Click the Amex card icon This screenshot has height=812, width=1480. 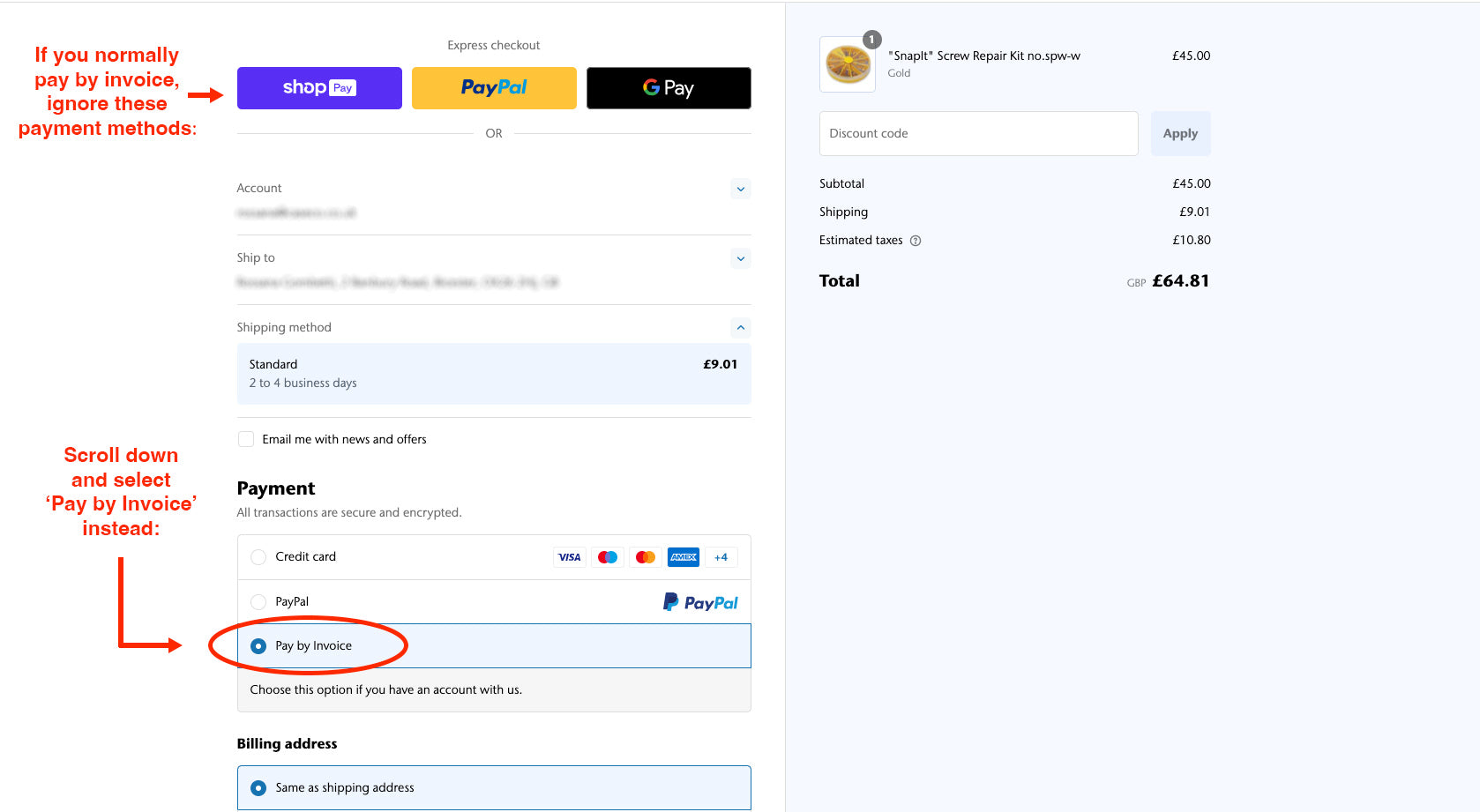[683, 557]
